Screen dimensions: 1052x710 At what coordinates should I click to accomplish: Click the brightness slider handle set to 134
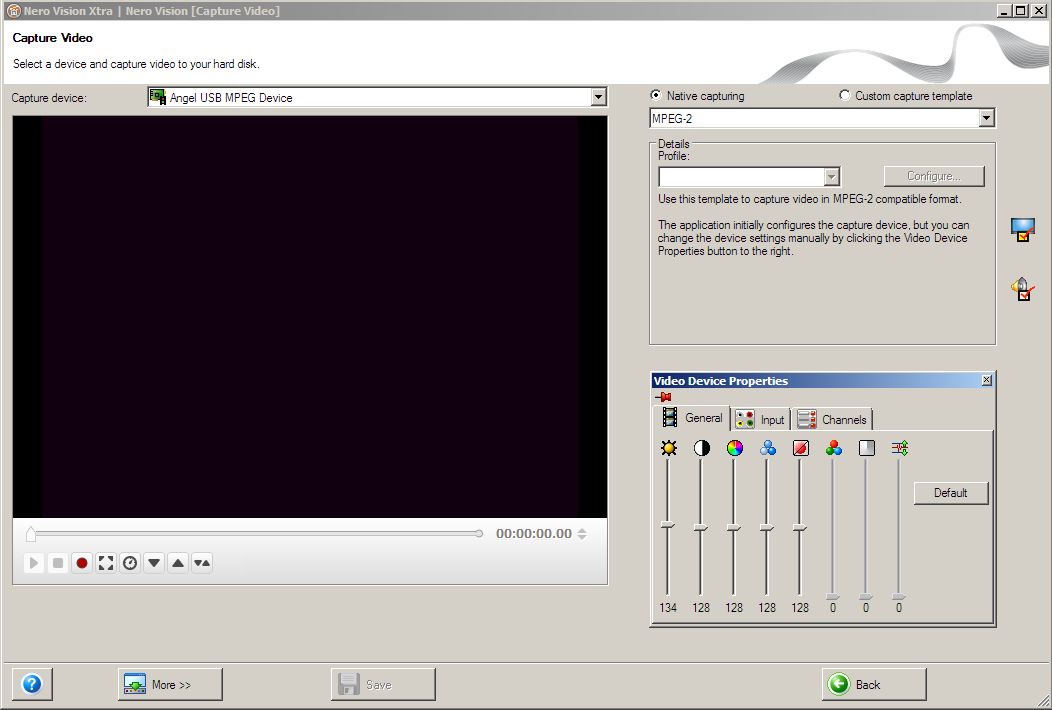pos(668,525)
